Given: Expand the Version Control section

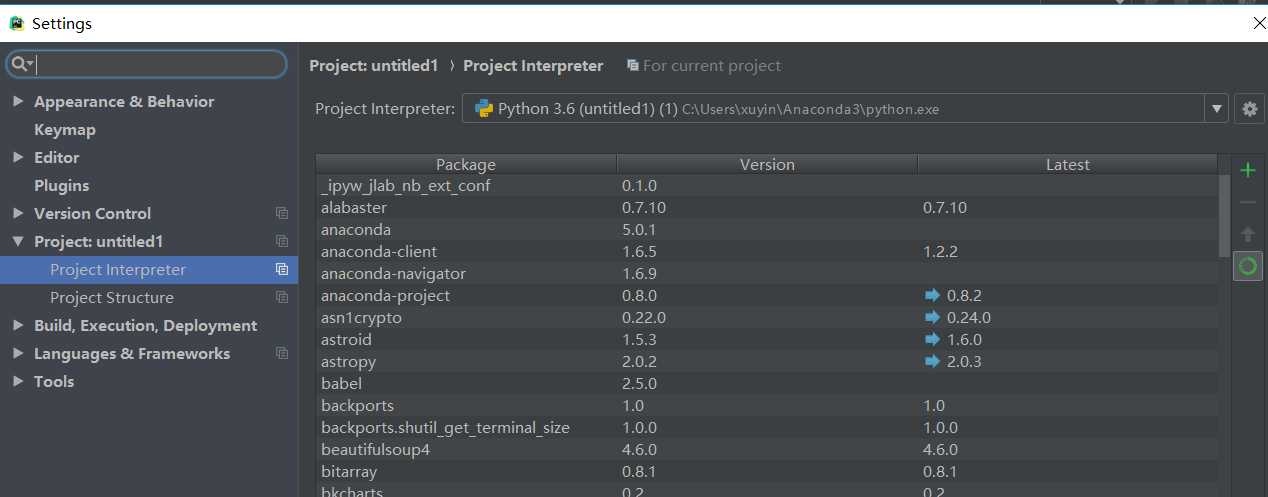Looking at the screenshot, I should (x=18, y=213).
